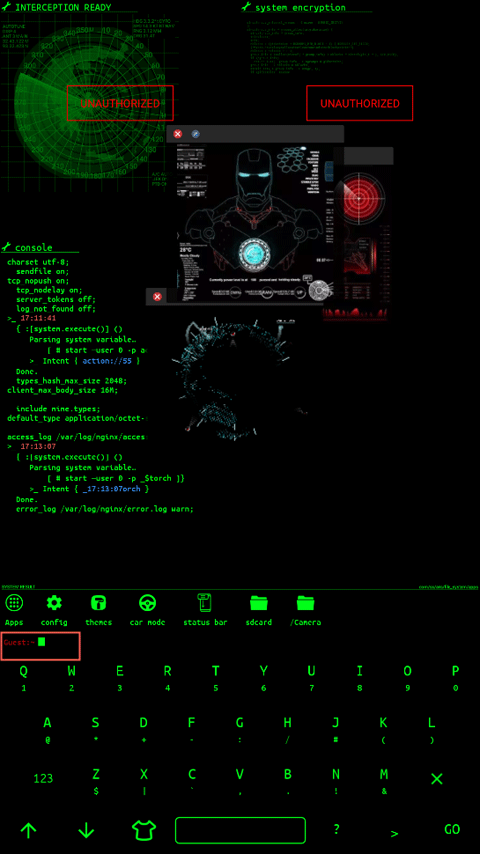
Task: Tap the B key
Action: 288,774
